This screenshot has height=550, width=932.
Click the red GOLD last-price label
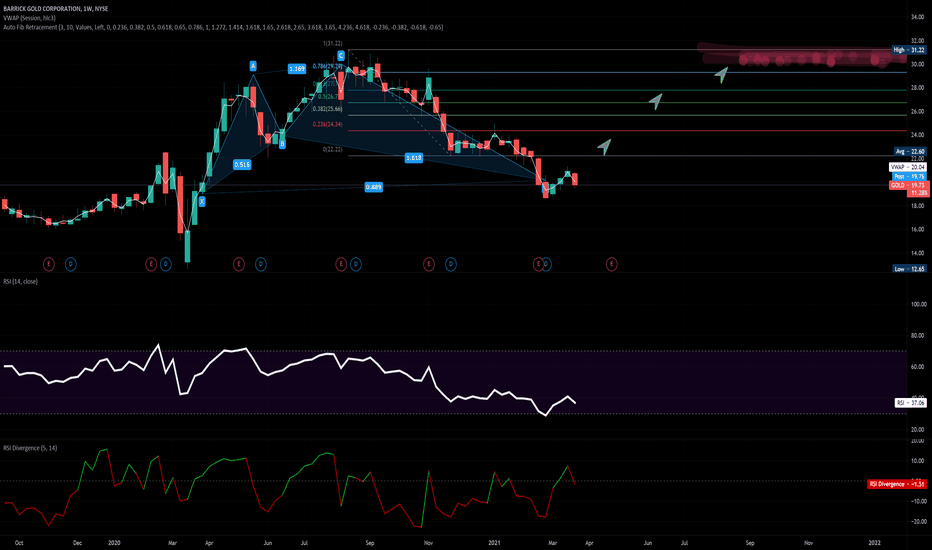coord(908,185)
